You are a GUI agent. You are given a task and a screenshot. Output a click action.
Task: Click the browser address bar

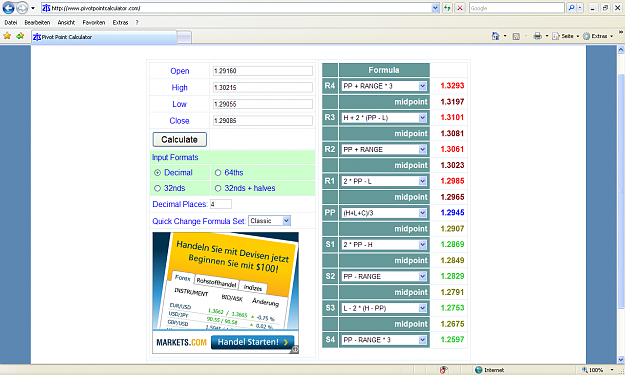click(236, 8)
